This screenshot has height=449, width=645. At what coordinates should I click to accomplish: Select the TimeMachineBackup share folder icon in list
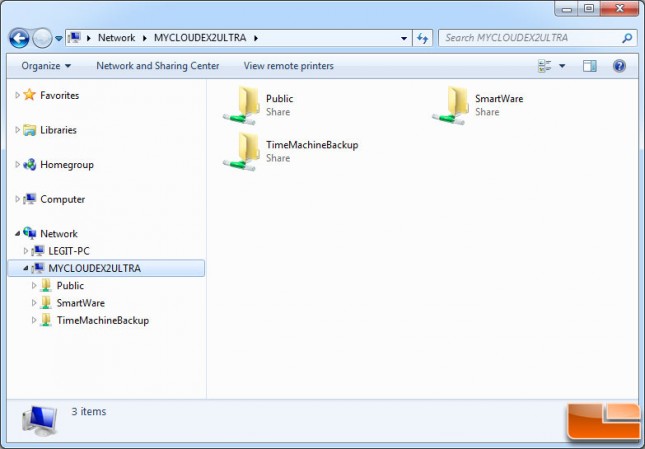point(242,151)
